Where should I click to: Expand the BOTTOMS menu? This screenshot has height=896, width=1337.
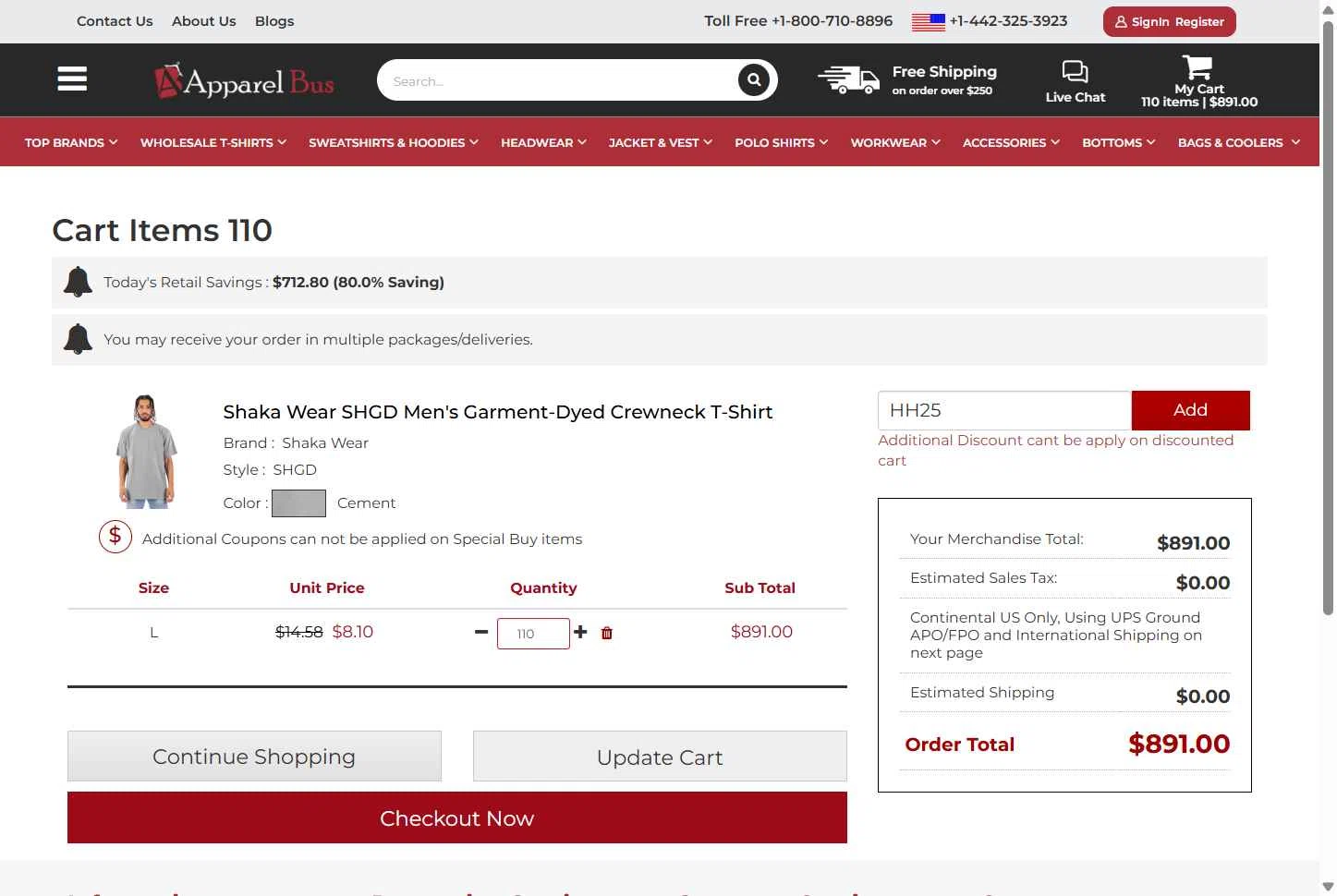1119,142
